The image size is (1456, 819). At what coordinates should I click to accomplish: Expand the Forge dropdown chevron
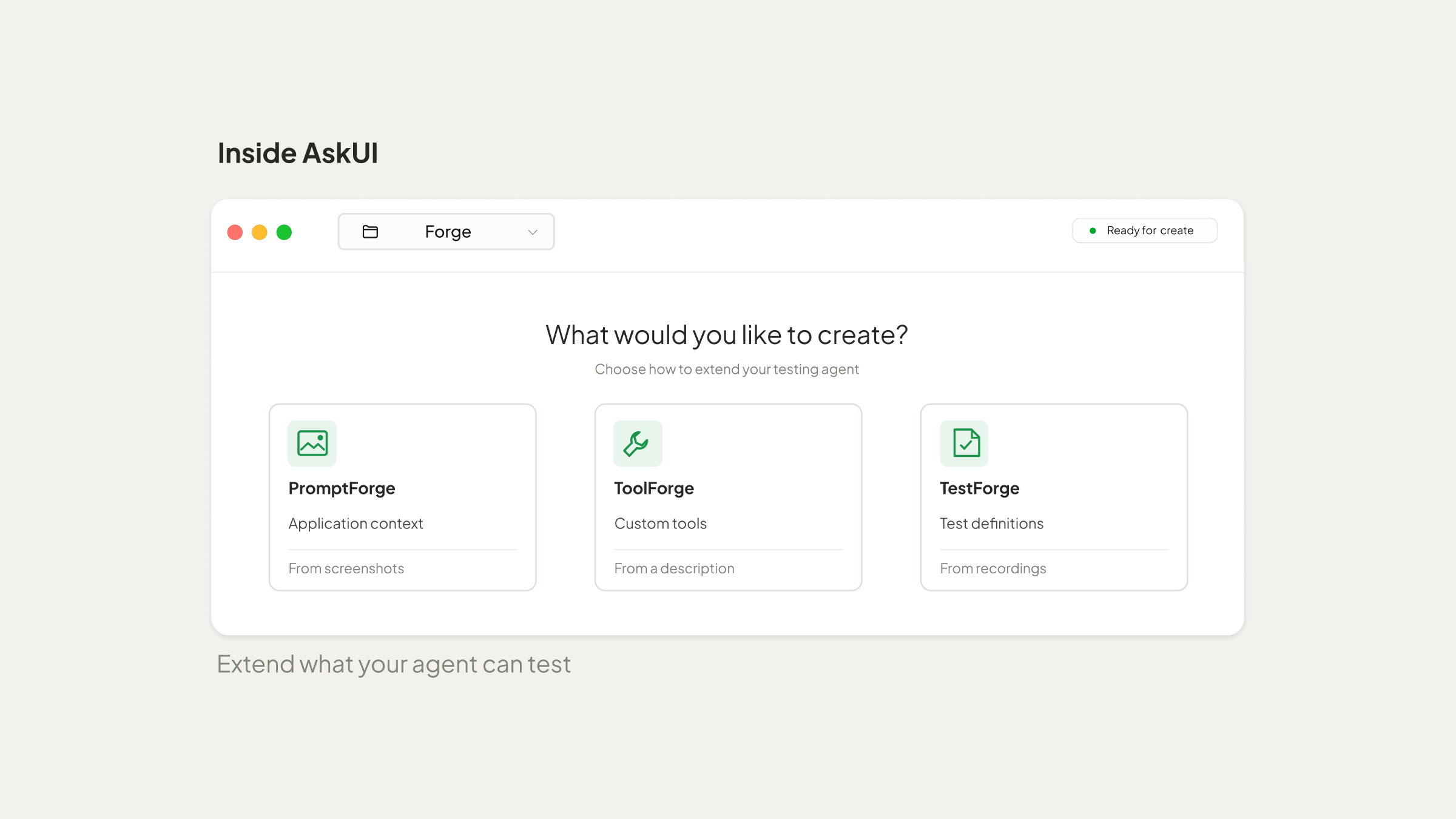click(533, 232)
